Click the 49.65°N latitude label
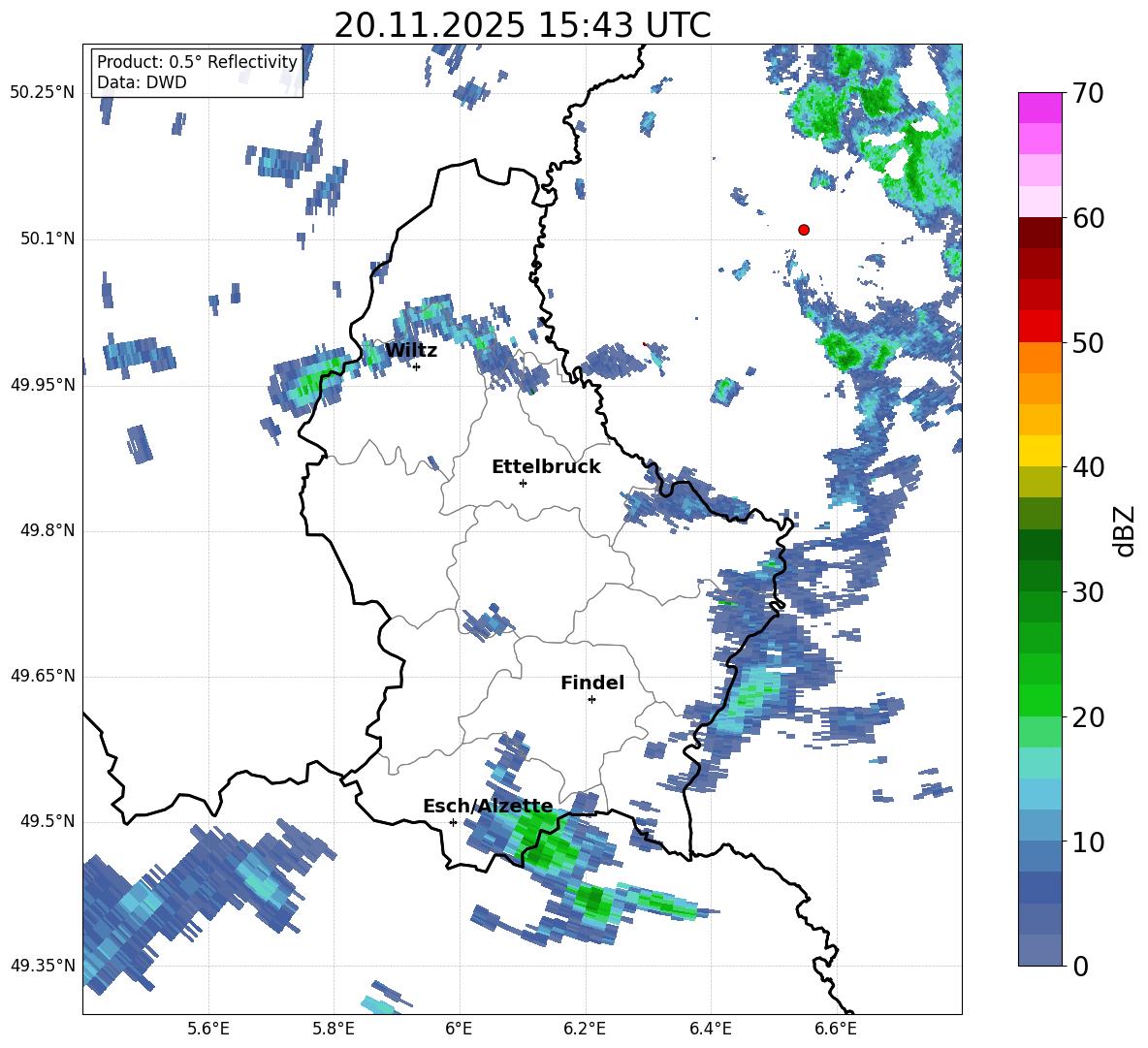 [43, 676]
